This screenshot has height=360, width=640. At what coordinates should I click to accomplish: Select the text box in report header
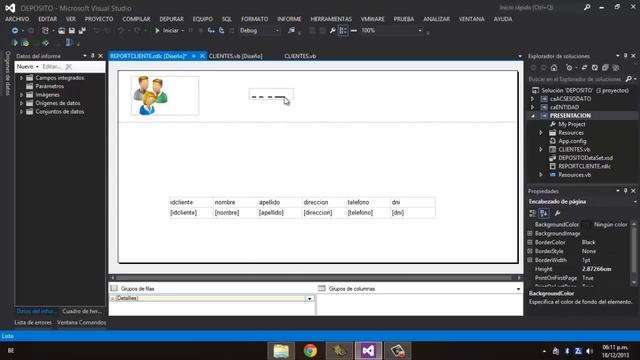coord(271,94)
